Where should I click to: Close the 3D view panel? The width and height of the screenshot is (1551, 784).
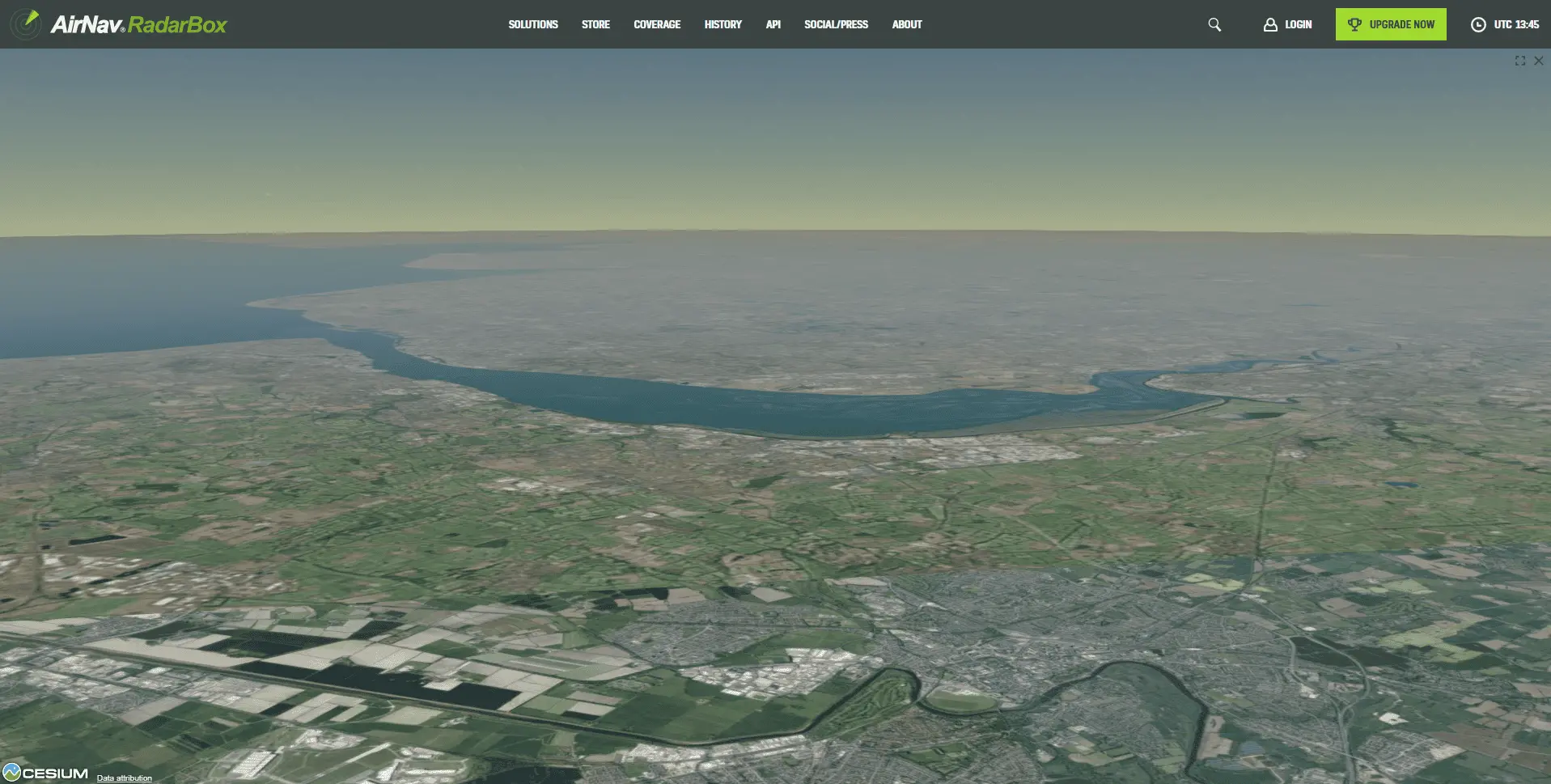[1539, 61]
